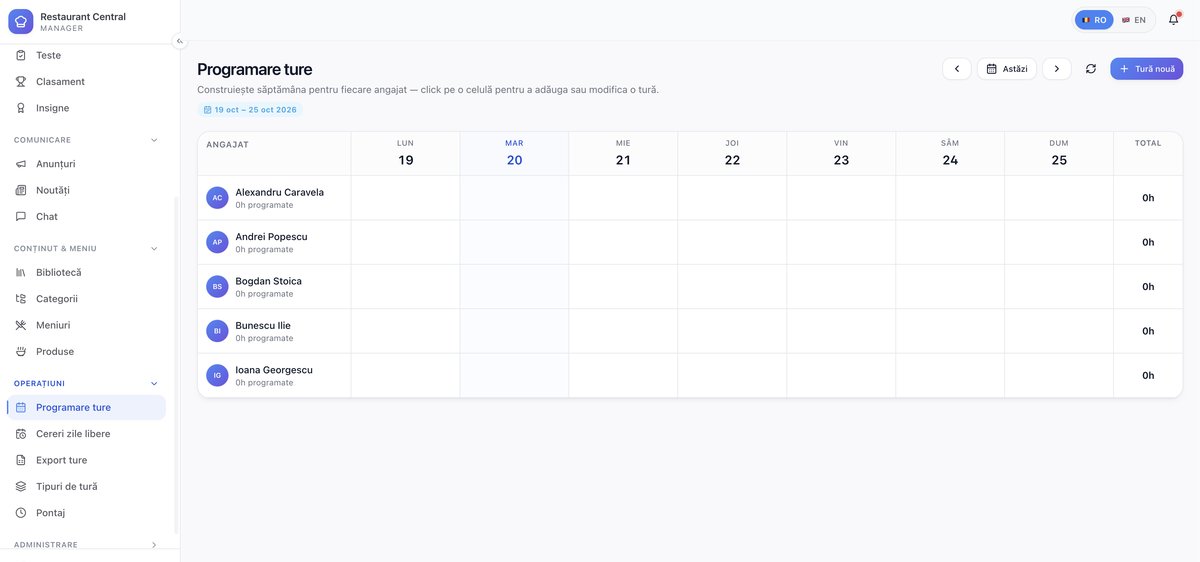Click the Anunțuri megaphone icon
The width and height of the screenshot is (1200, 562).
21,164
